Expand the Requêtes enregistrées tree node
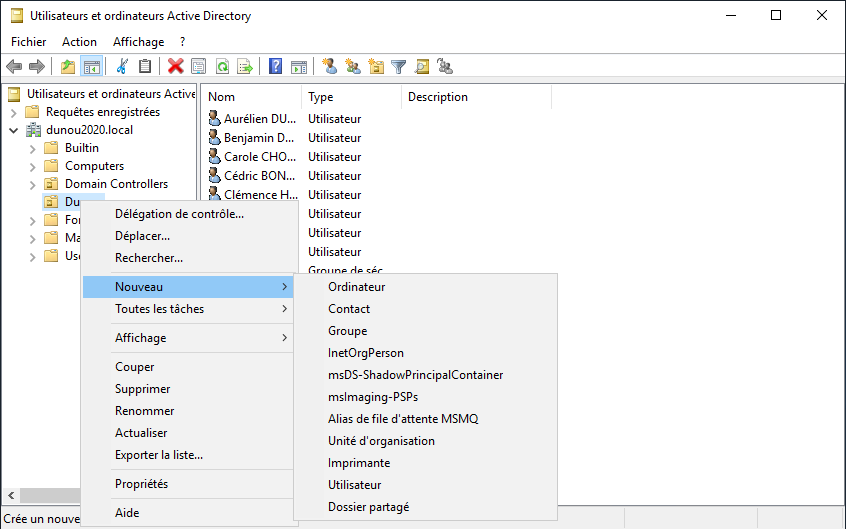 point(14,112)
